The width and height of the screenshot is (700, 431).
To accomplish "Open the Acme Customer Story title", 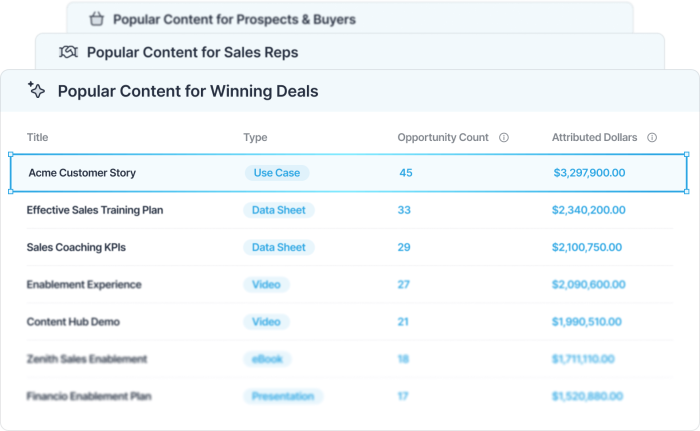I will click(82, 173).
